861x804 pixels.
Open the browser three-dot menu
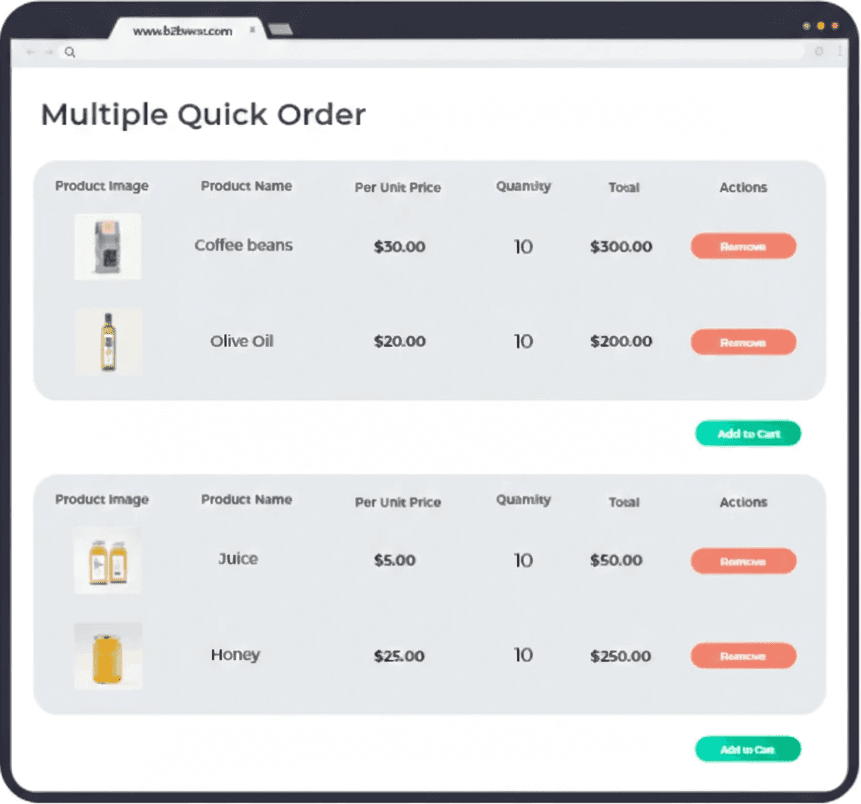pos(840,51)
